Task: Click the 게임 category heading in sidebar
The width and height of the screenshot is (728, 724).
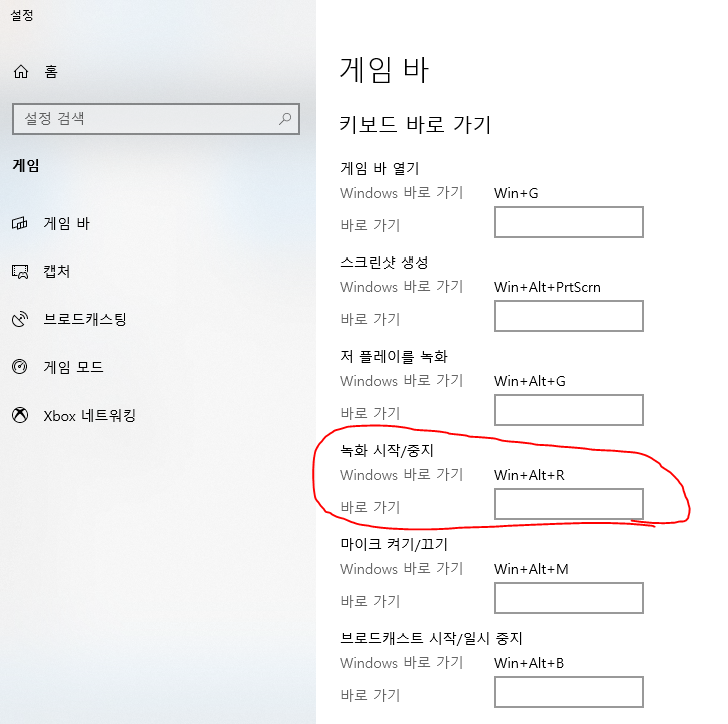Action: point(26,165)
